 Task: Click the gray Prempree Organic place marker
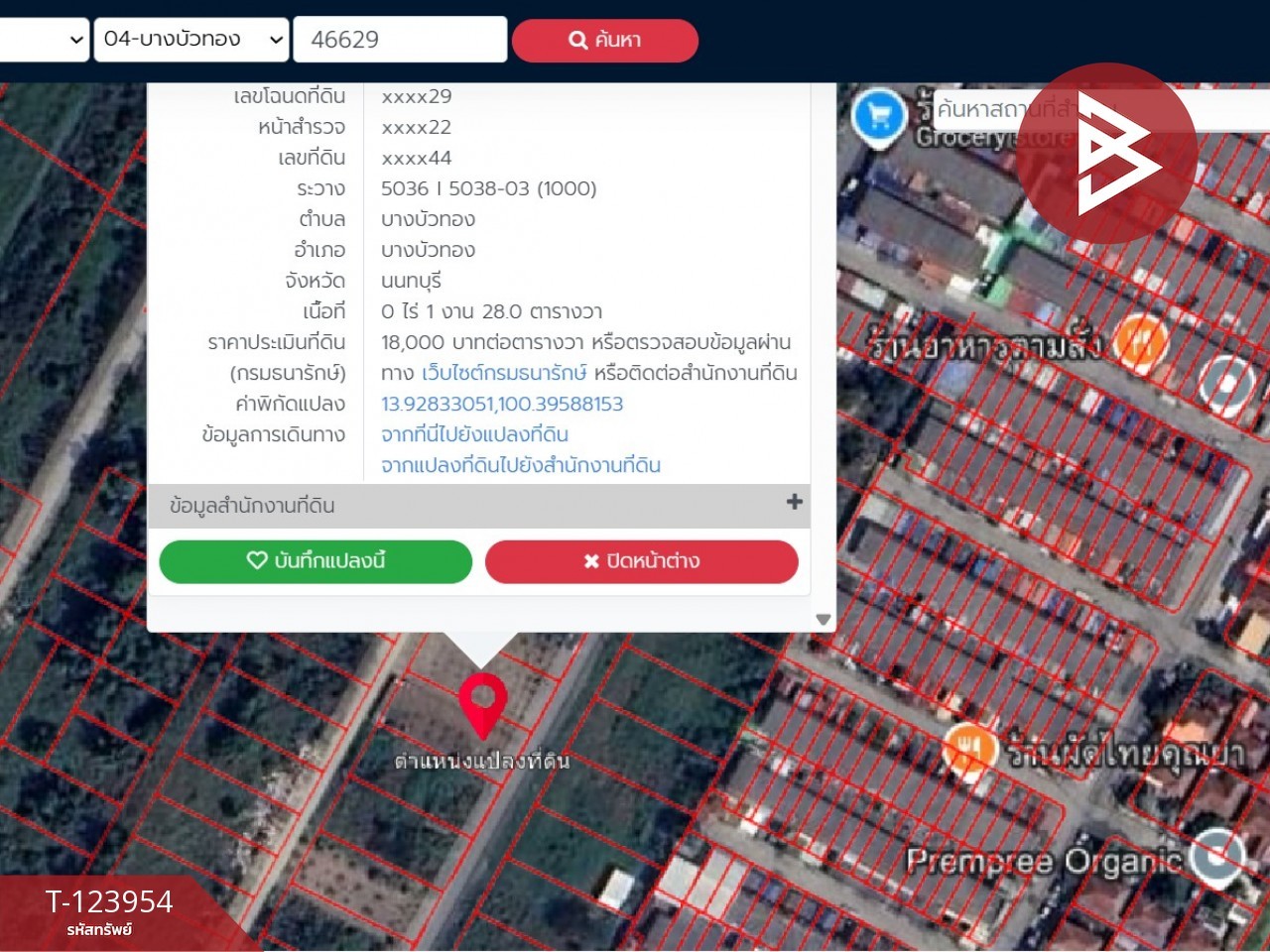[1216, 856]
